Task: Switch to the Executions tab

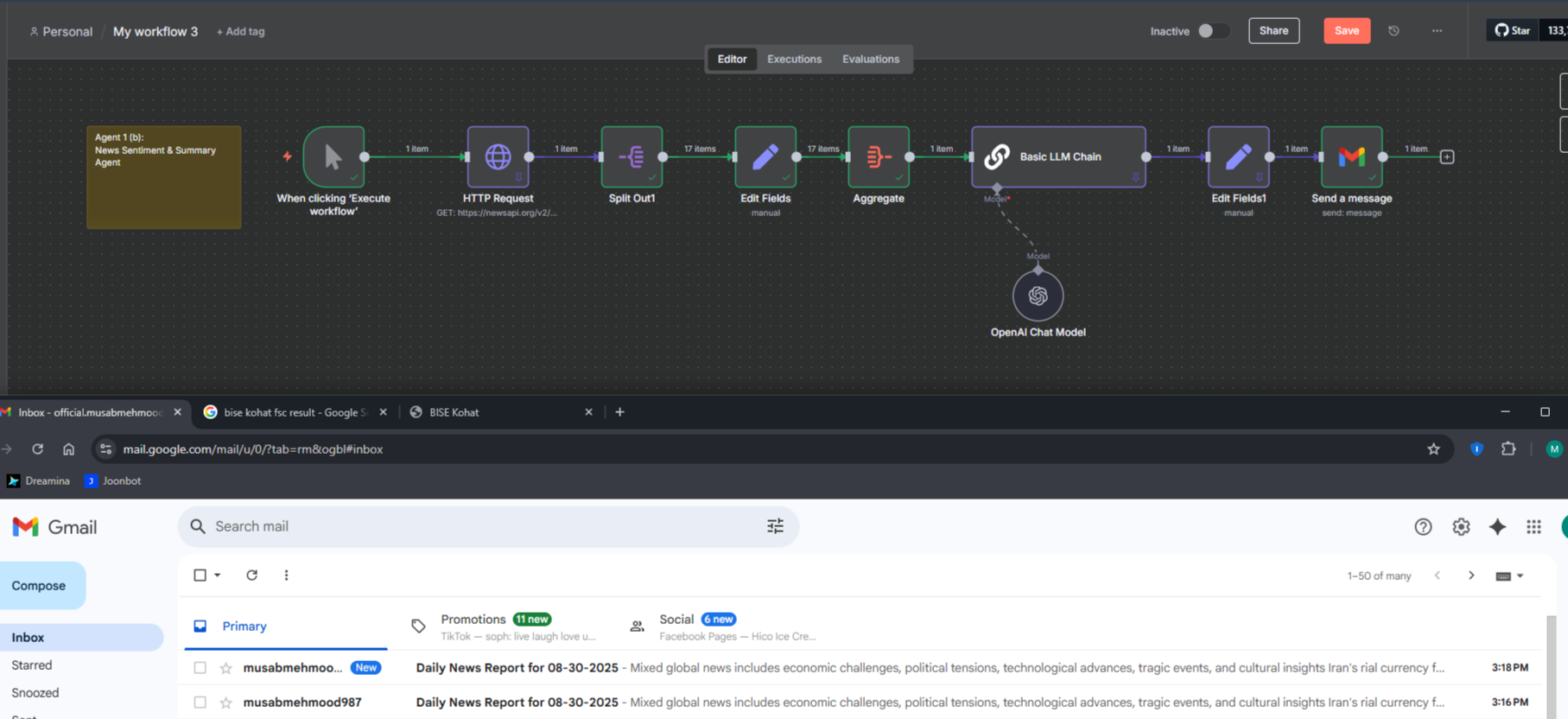Action: [794, 59]
